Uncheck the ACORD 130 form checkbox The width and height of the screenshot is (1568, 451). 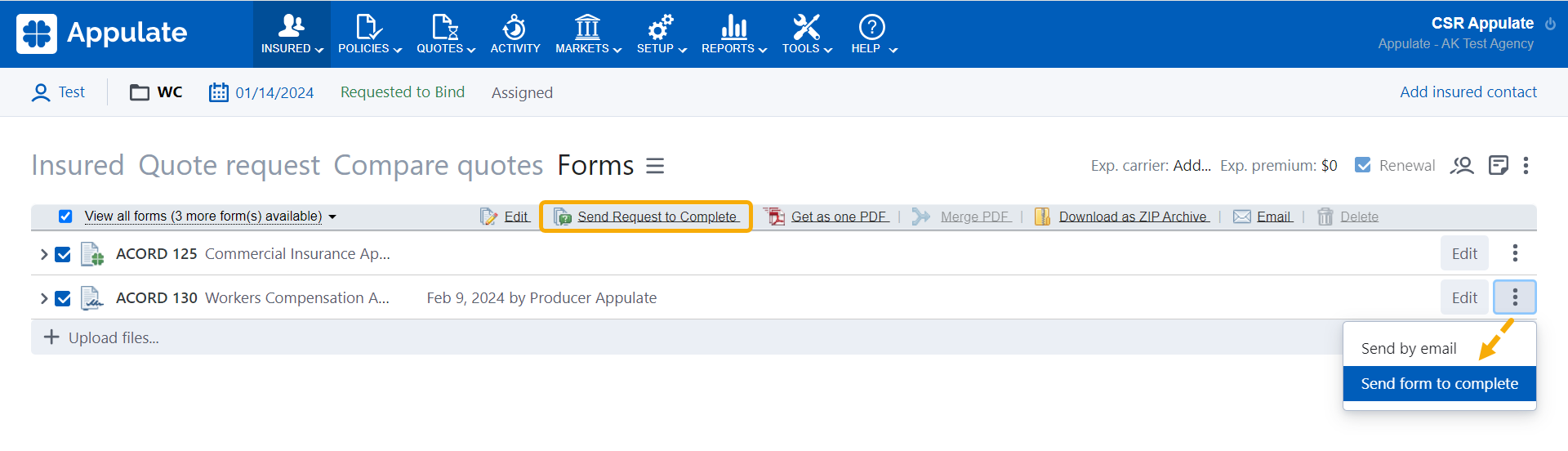pos(63,299)
